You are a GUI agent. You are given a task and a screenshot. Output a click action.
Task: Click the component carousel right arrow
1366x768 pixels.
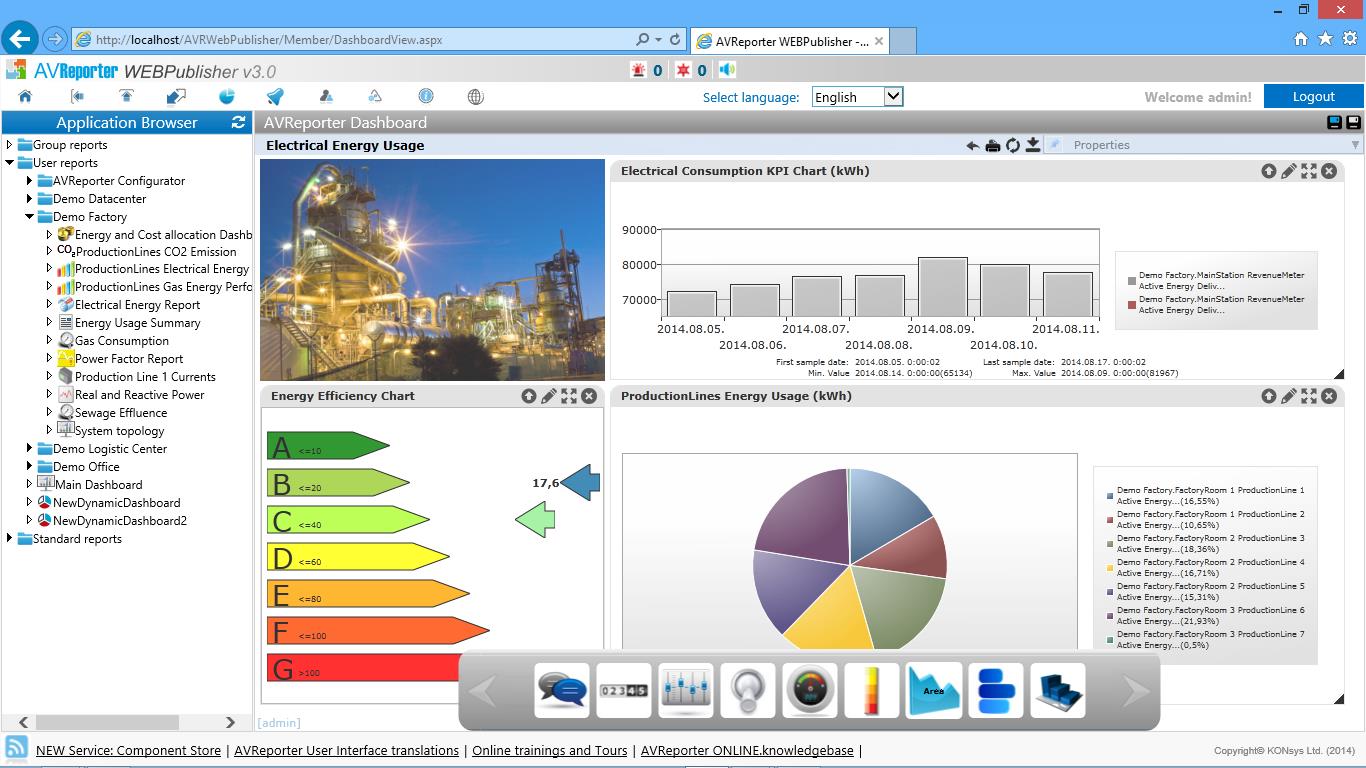[1135, 691]
